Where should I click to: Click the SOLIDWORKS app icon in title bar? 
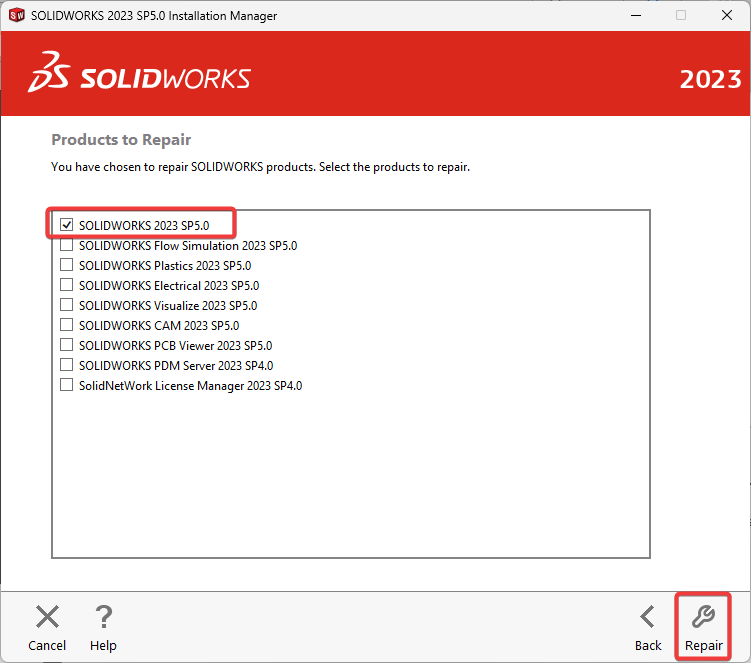click(x=17, y=15)
